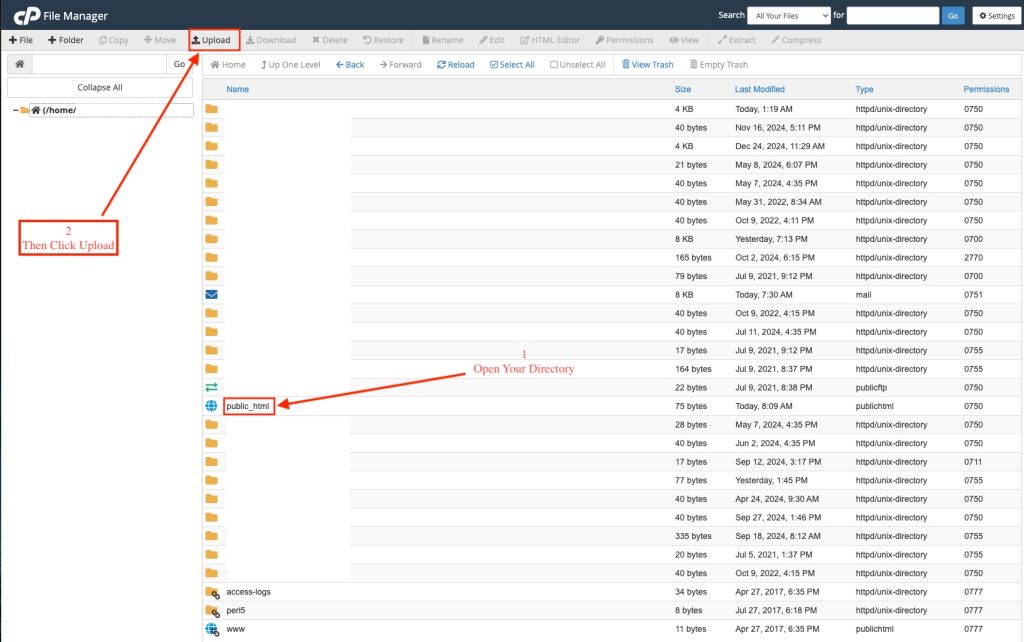Click the Go button next to path field

coord(180,64)
